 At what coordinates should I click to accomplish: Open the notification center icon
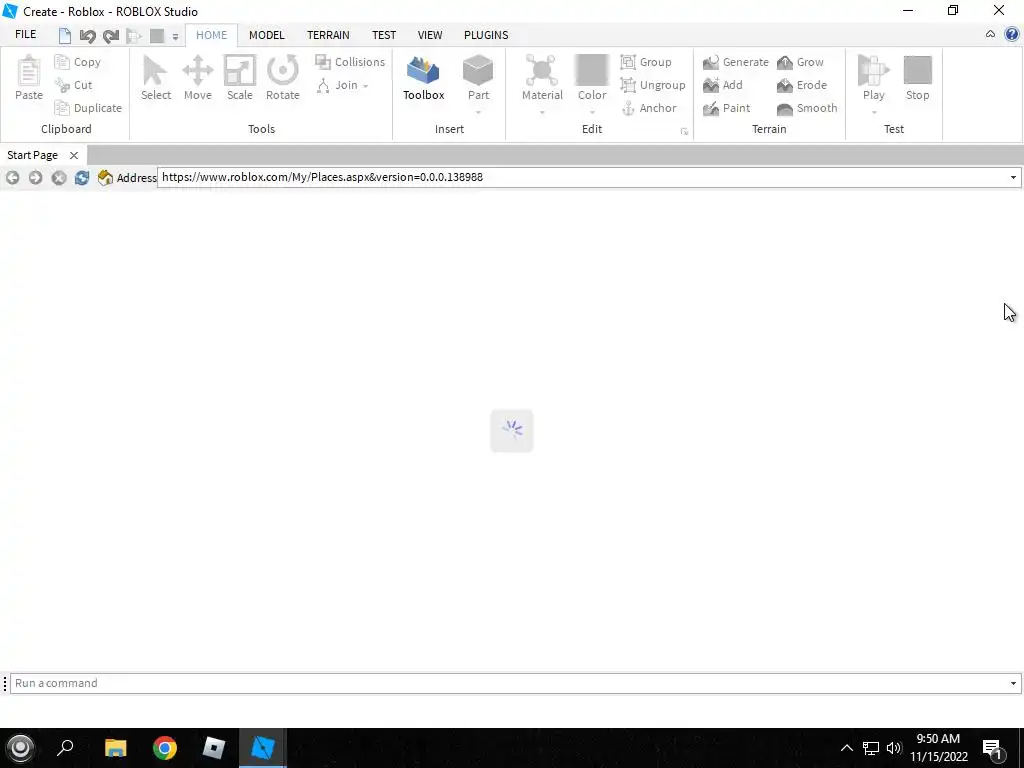click(x=992, y=748)
